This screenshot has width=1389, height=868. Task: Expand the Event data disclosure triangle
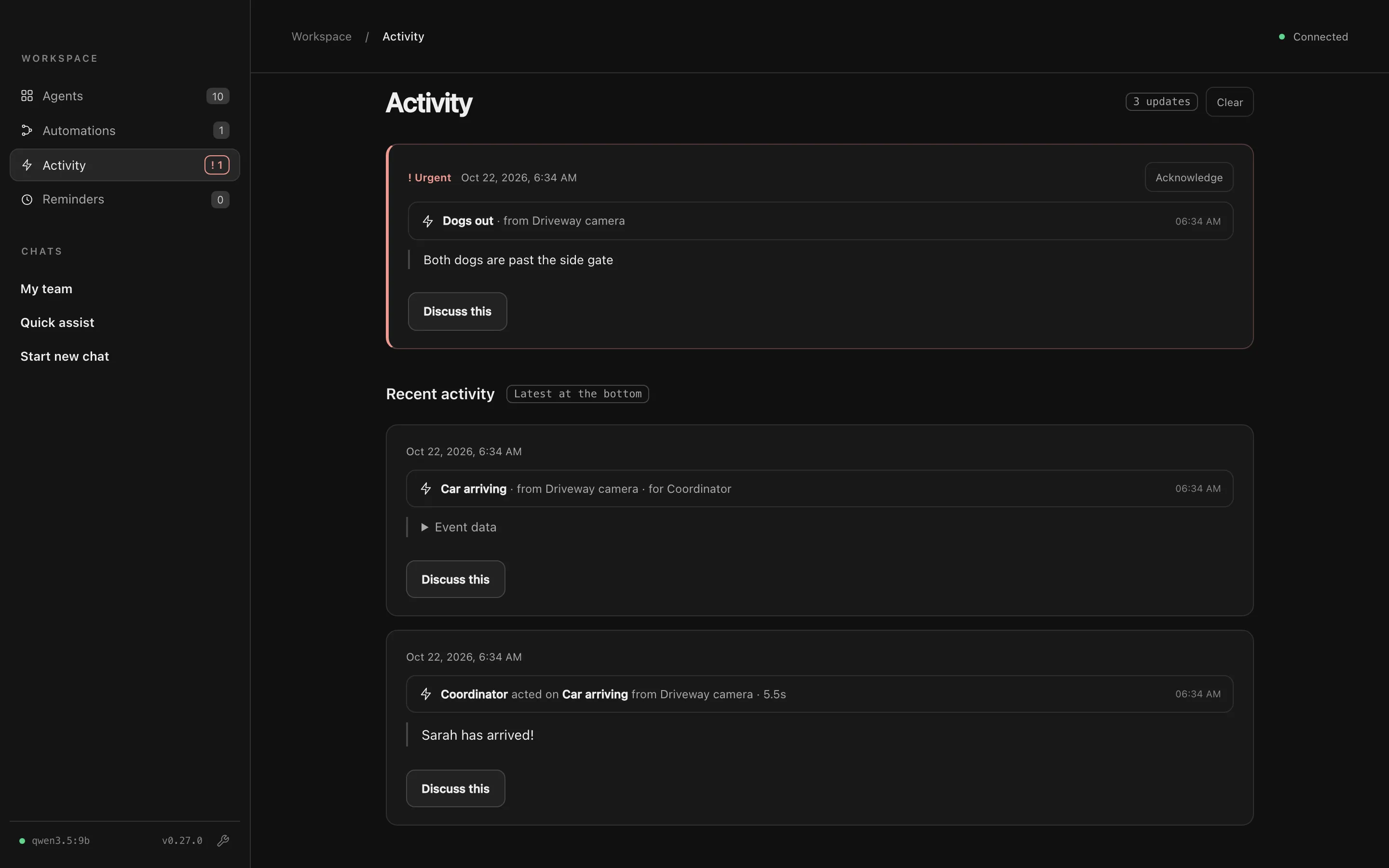coord(425,527)
